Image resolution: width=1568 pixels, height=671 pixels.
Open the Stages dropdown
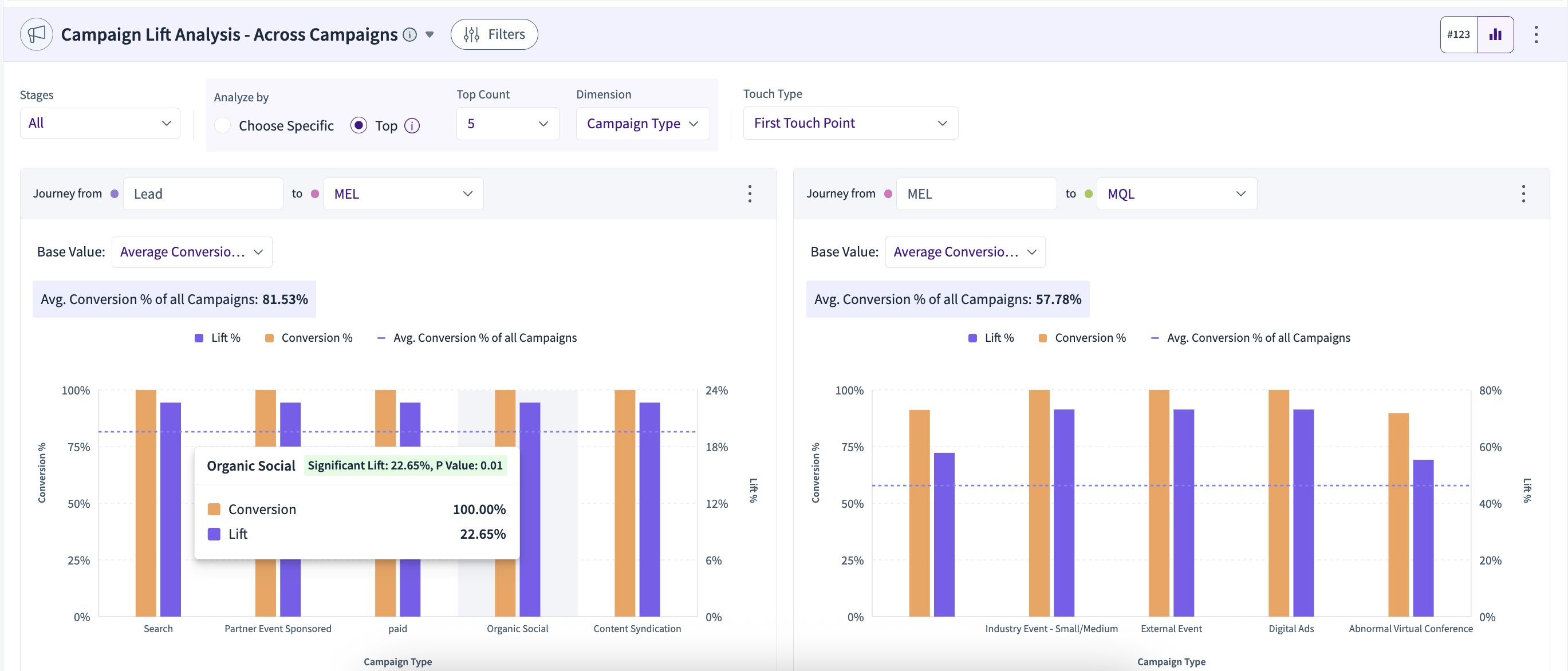tap(100, 123)
